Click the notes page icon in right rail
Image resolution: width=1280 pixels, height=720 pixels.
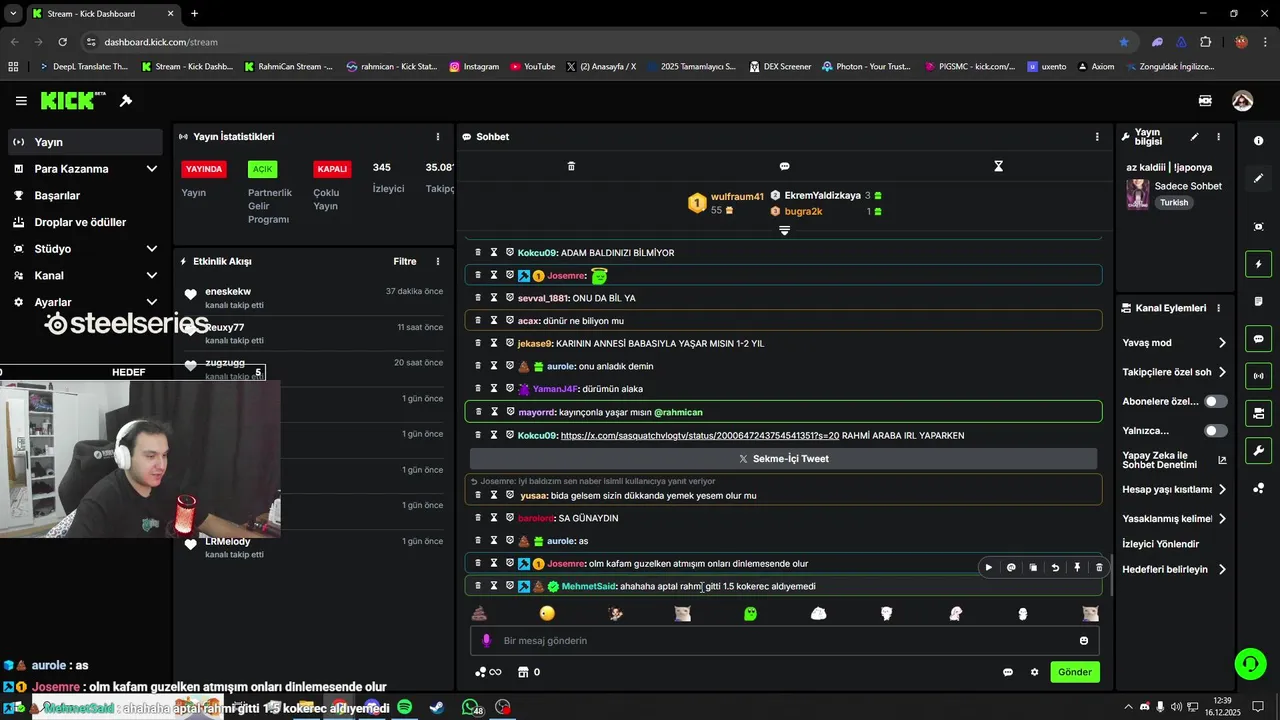[1258, 302]
